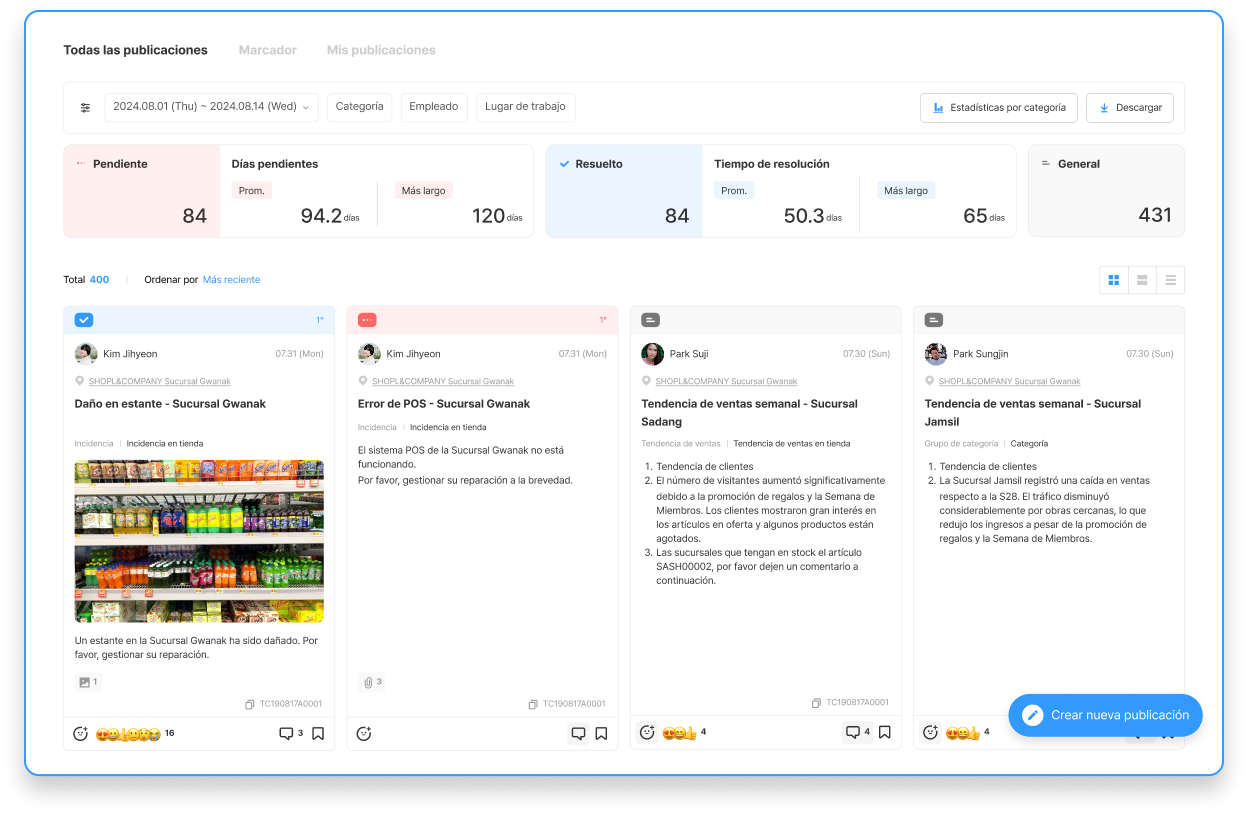Click the Descargar button
Image resolution: width=1248 pixels, height=815 pixels.
coord(1130,108)
